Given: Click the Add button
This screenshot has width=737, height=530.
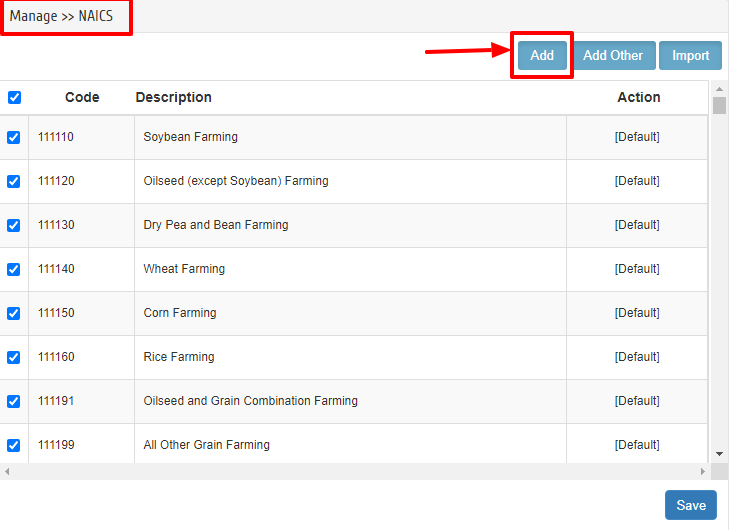Looking at the screenshot, I should coord(542,55).
